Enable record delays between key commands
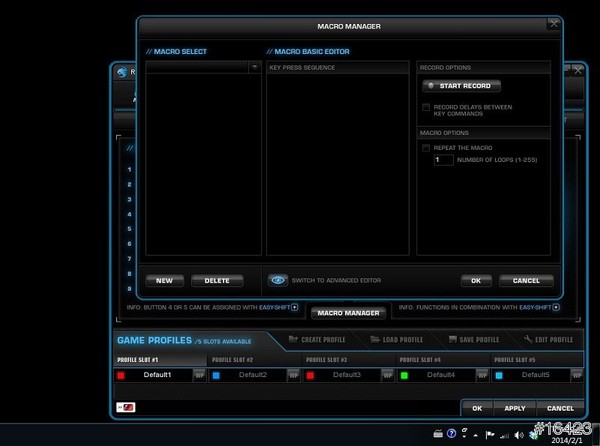Screen dimensions: 600x446 pyautogui.click(x=426, y=107)
